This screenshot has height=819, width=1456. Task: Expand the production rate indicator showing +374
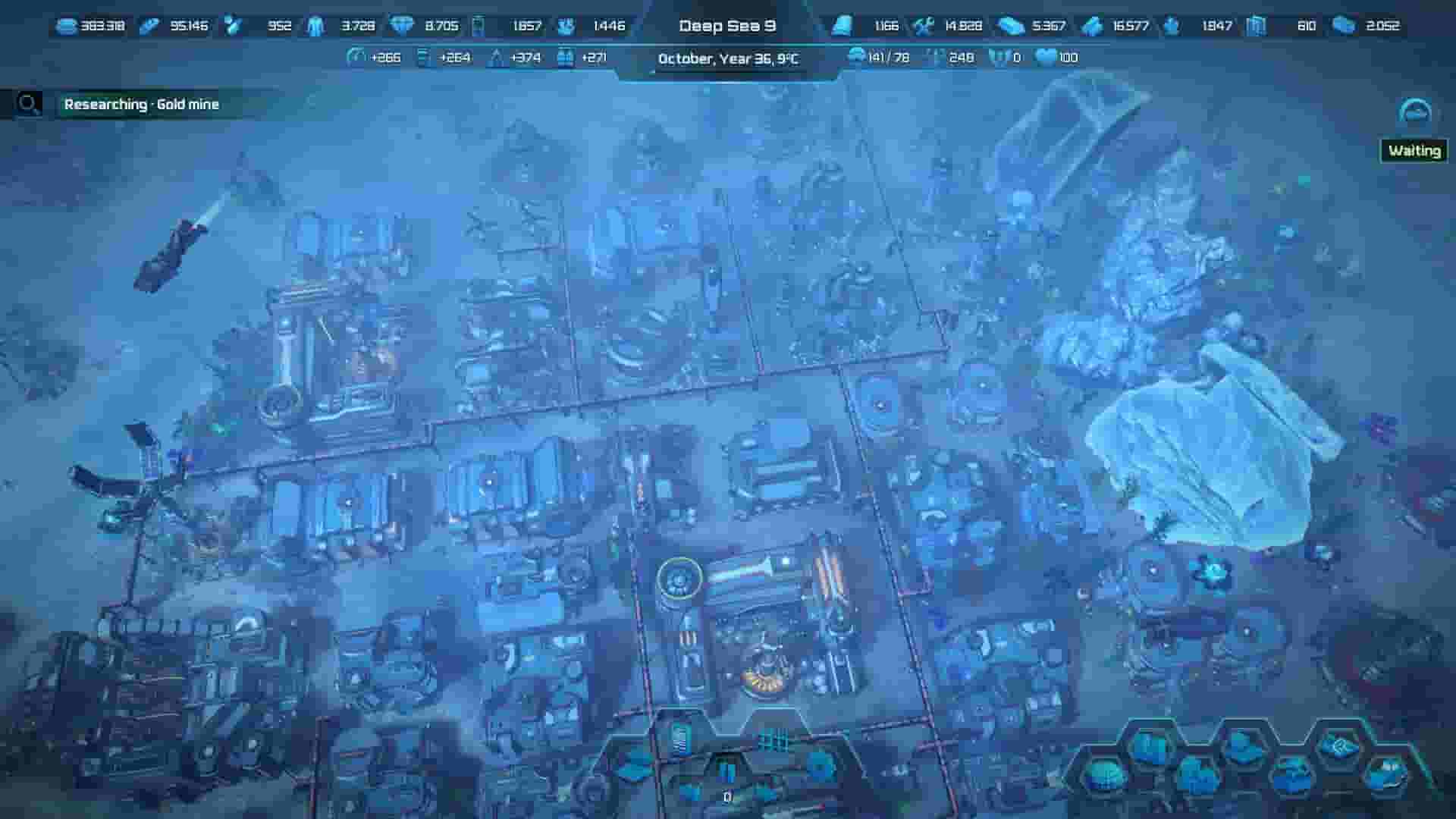click(496, 57)
